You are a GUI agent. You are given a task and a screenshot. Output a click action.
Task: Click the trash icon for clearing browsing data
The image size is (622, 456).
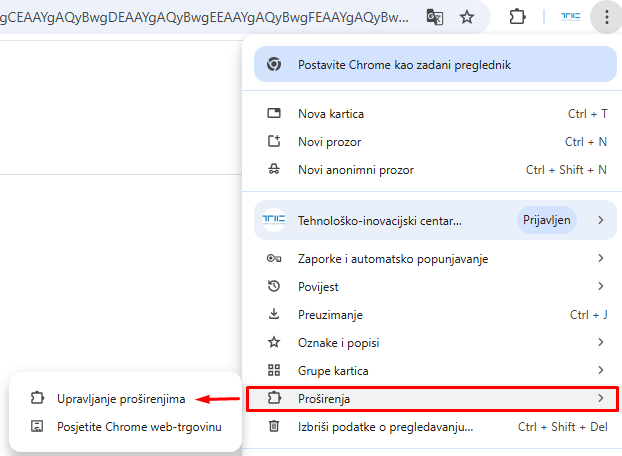274,427
